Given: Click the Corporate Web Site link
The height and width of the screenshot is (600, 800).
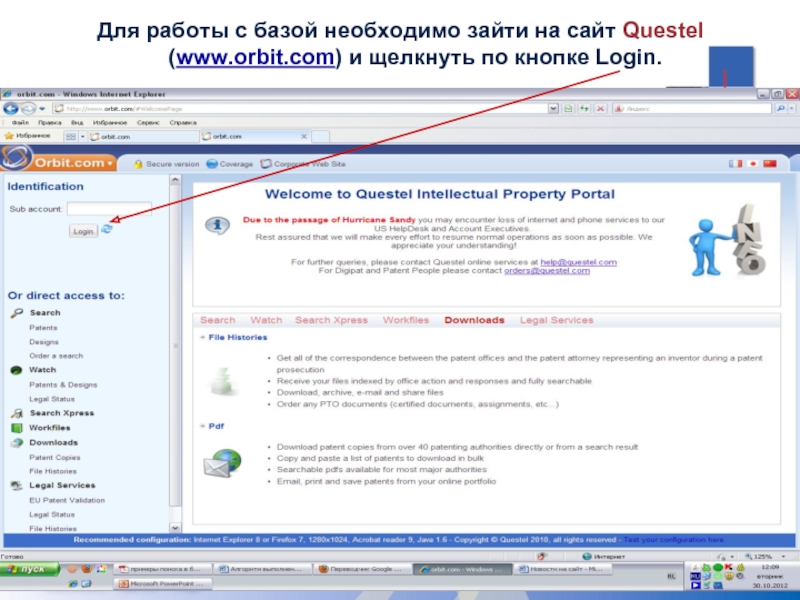Looking at the screenshot, I should (303, 164).
